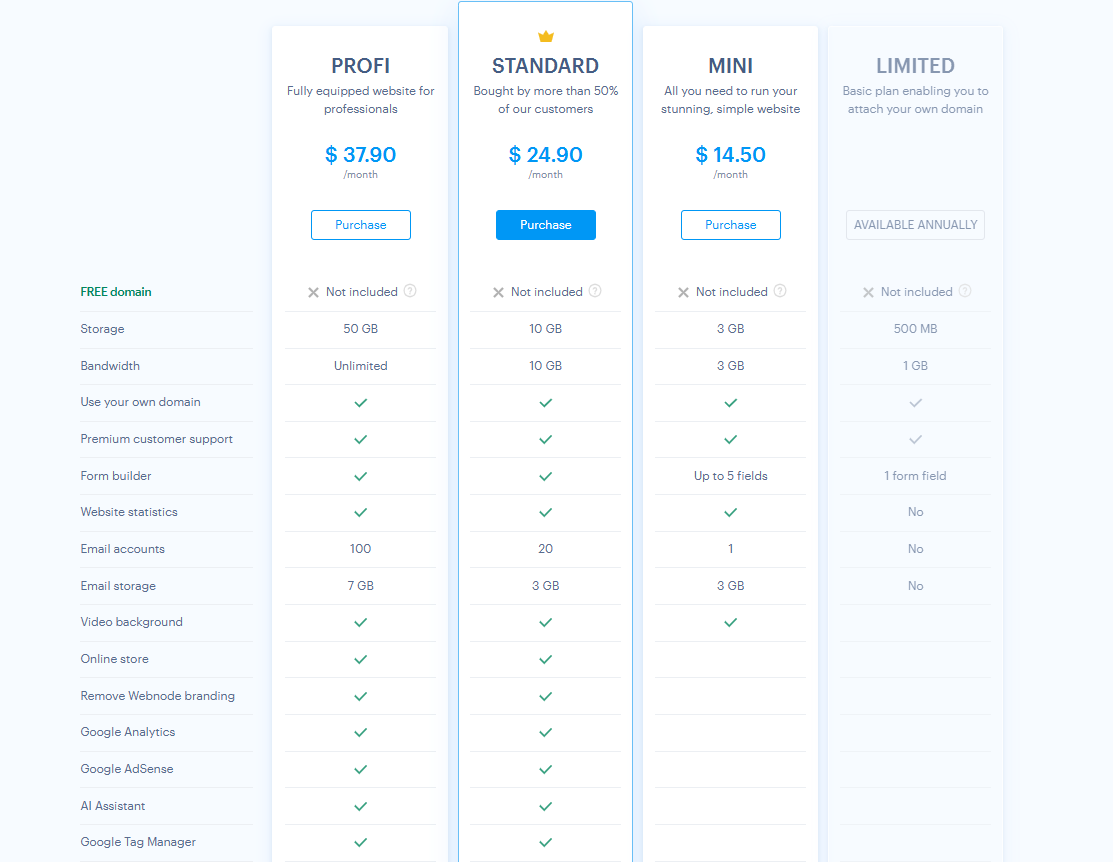Click MINI checkmark for Video background
This screenshot has height=862, width=1113.
click(x=730, y=623)
